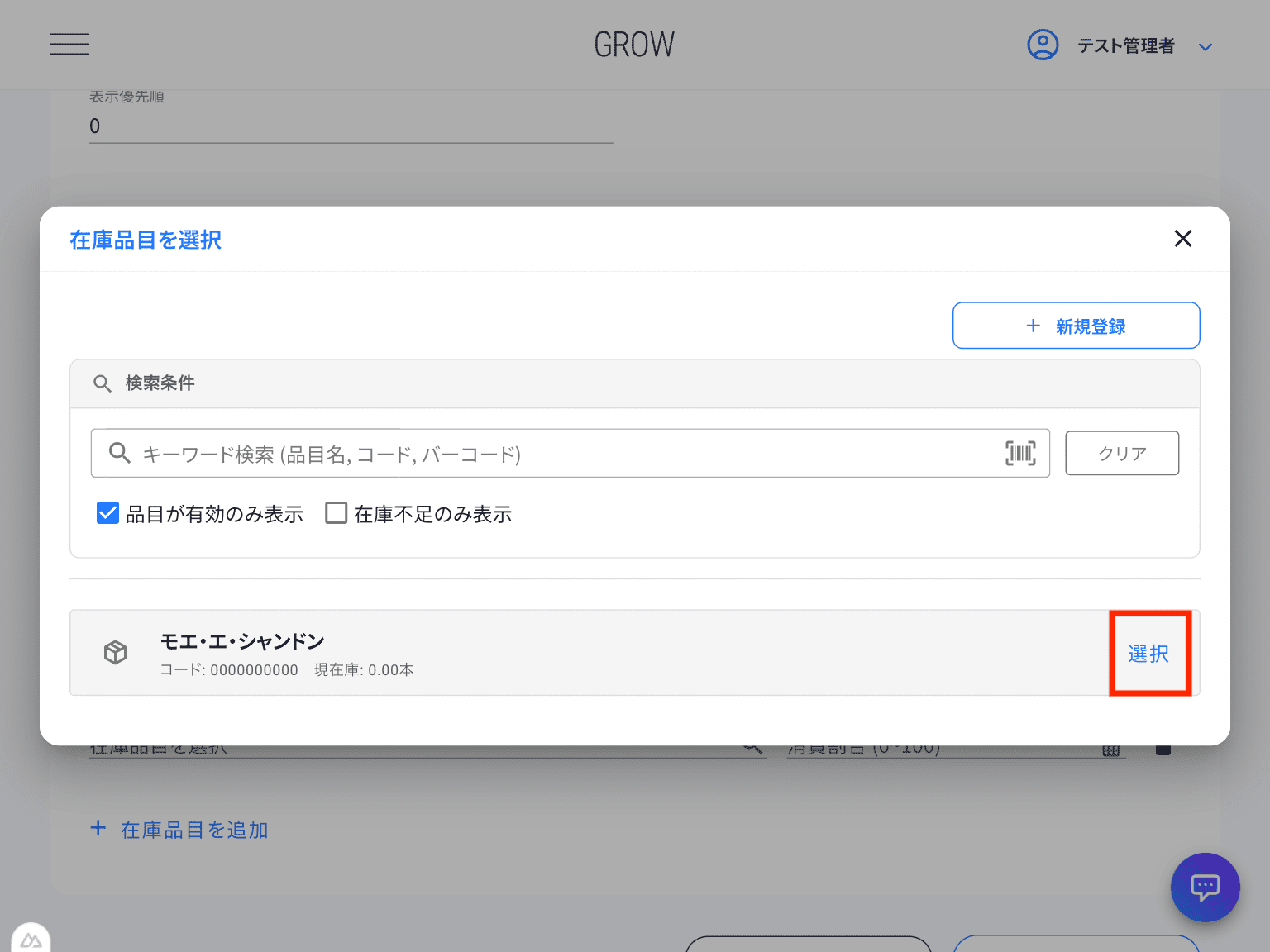Image resolution: width=1270 pixels, height=952 pixels.
Task: Expand the テスト管理者 account dropdown arrow
Action: point(1205,47)
